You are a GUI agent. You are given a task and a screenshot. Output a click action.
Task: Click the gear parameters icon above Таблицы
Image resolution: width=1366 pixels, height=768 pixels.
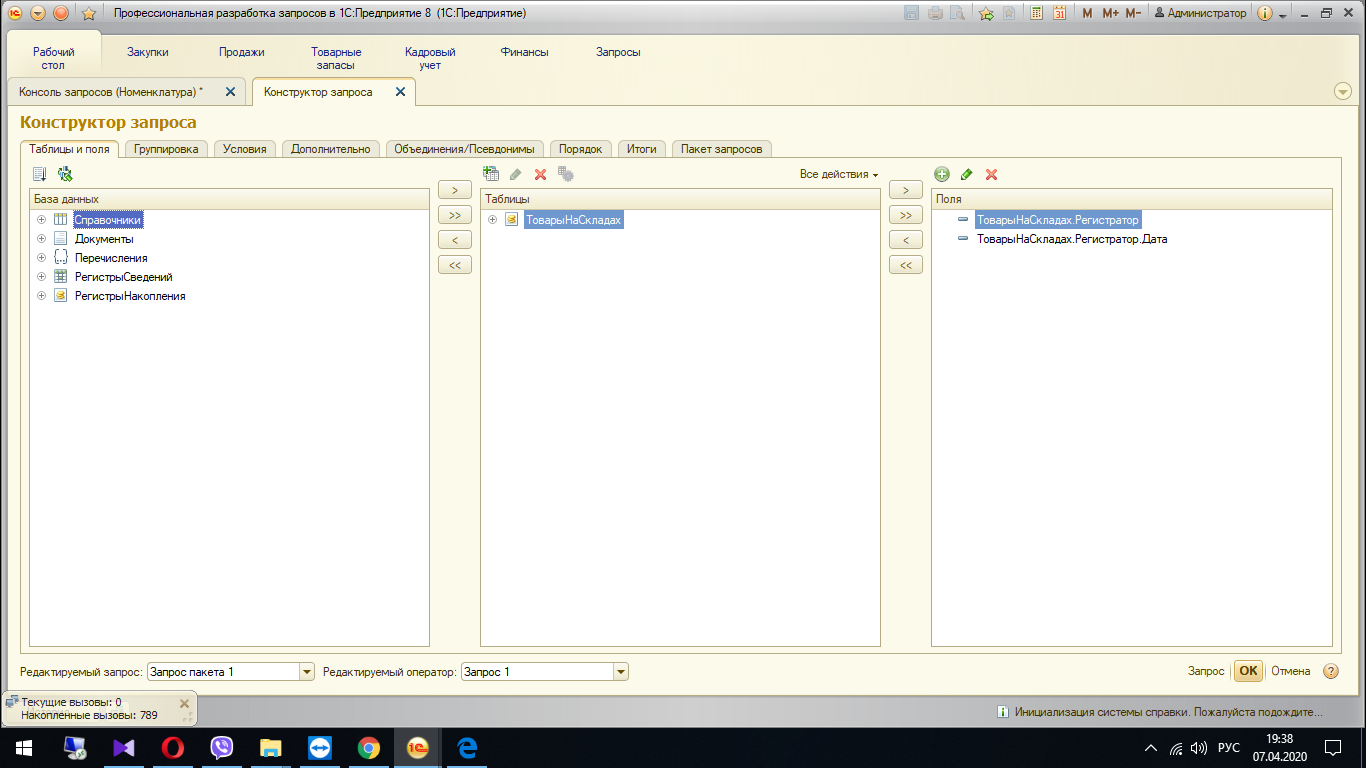(566, 174)
